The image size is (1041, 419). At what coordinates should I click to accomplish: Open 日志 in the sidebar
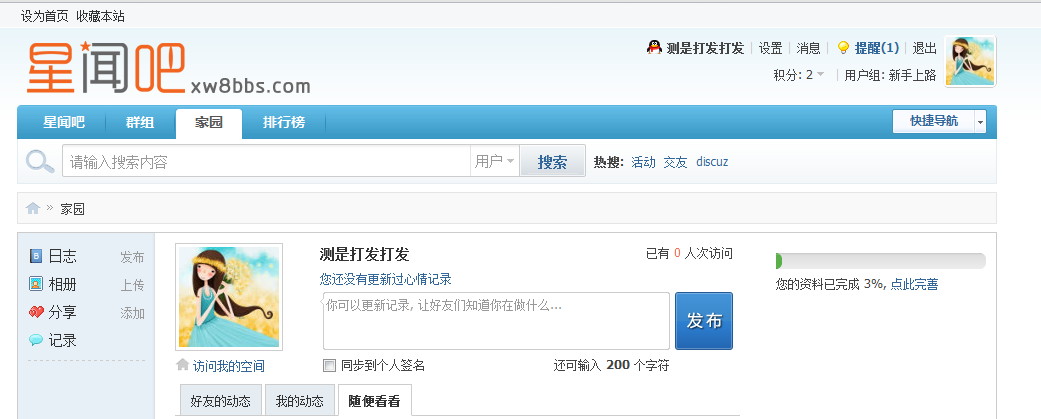point(62,256)
